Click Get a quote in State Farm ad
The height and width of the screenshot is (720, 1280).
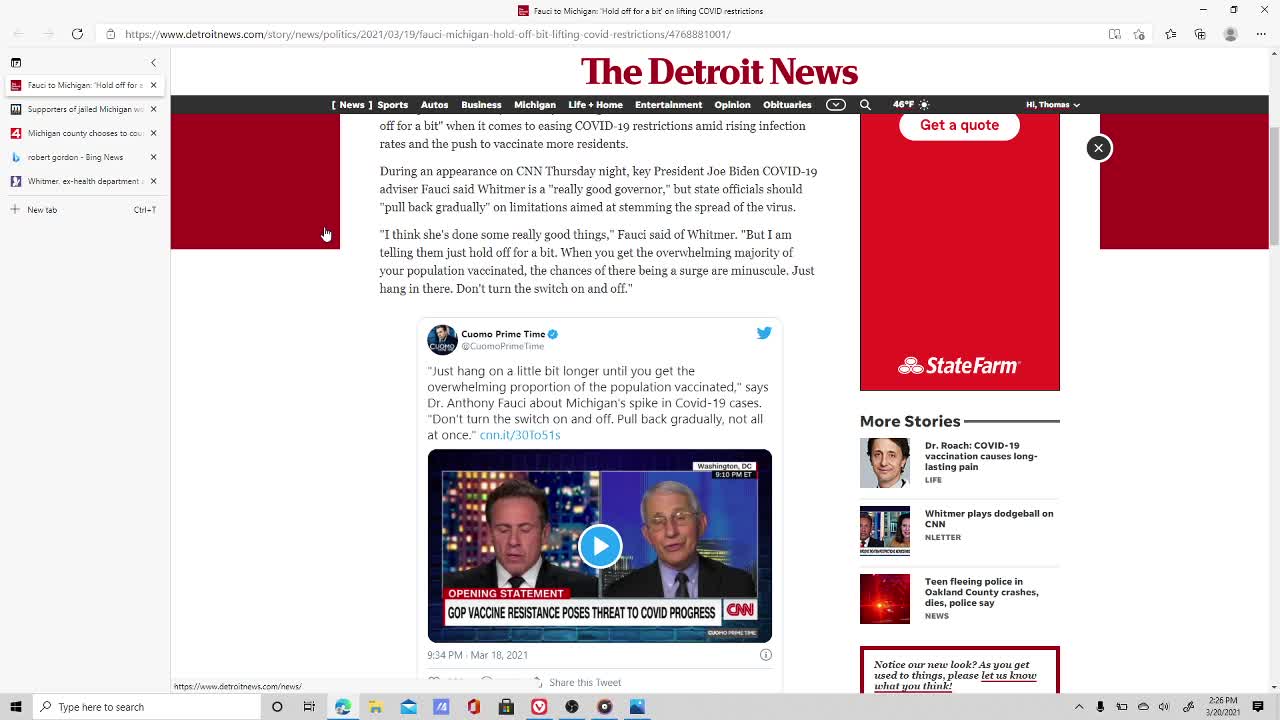[959, 125]
